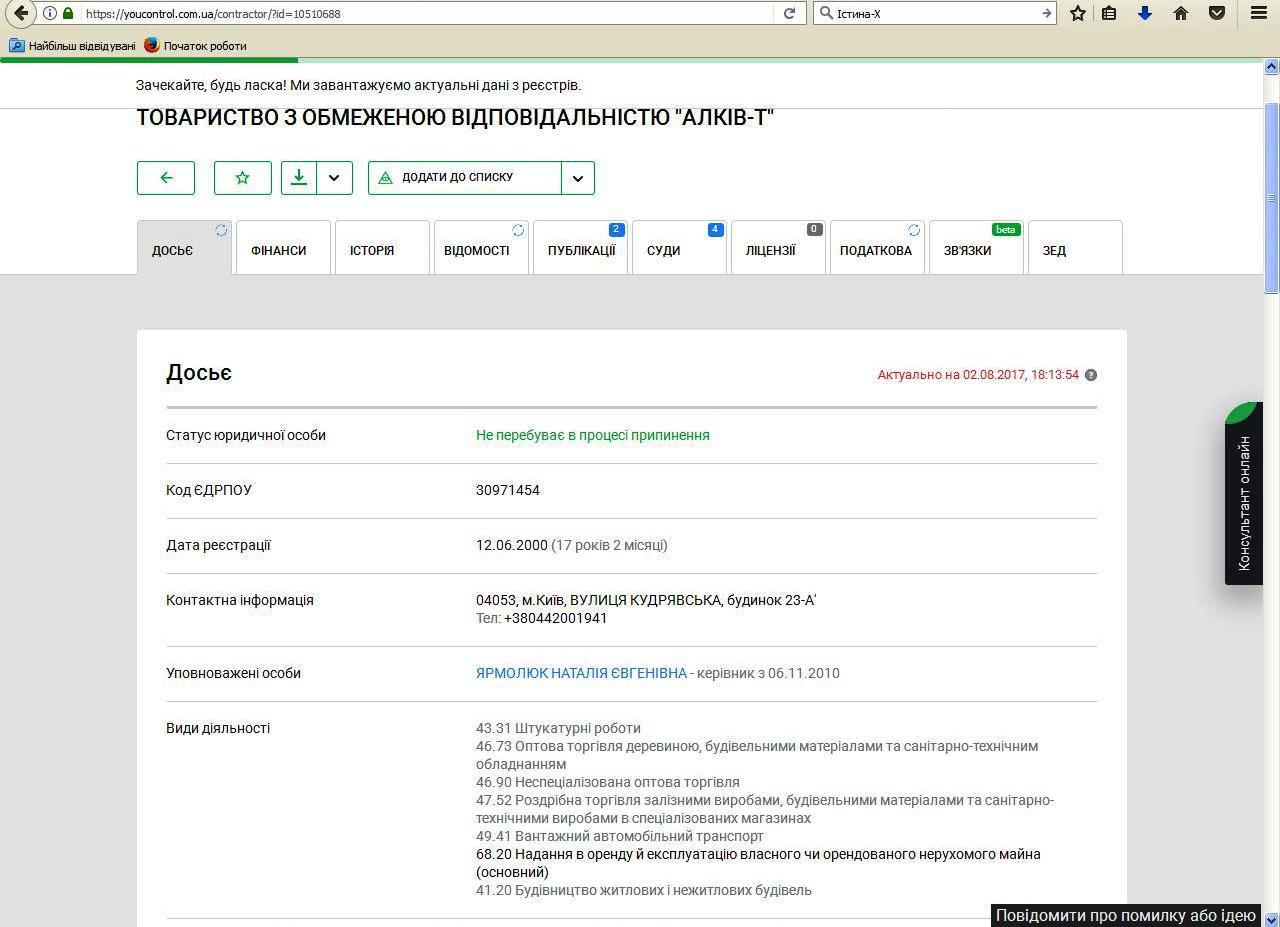Click the download dossier button

point(299,178)
